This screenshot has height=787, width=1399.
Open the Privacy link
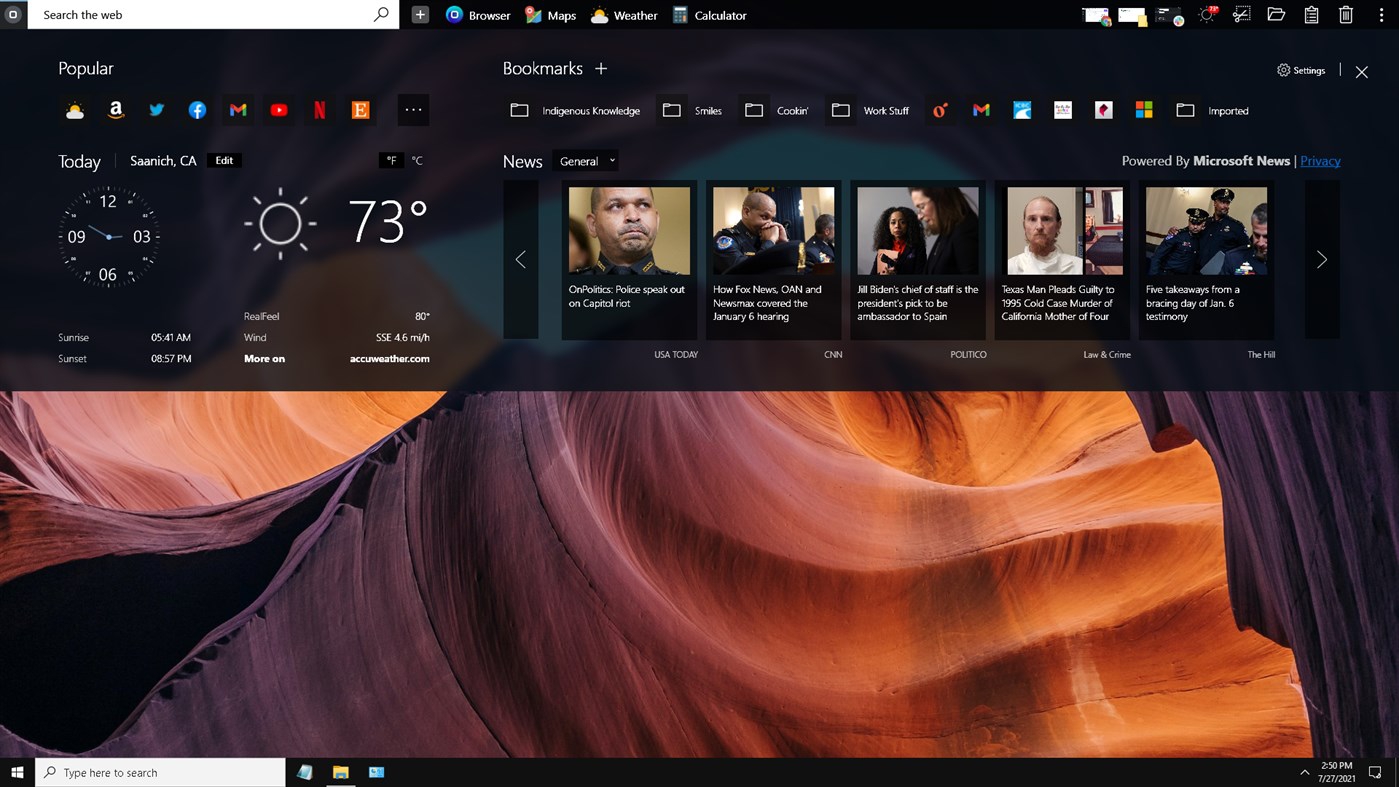coord(1320,161)
